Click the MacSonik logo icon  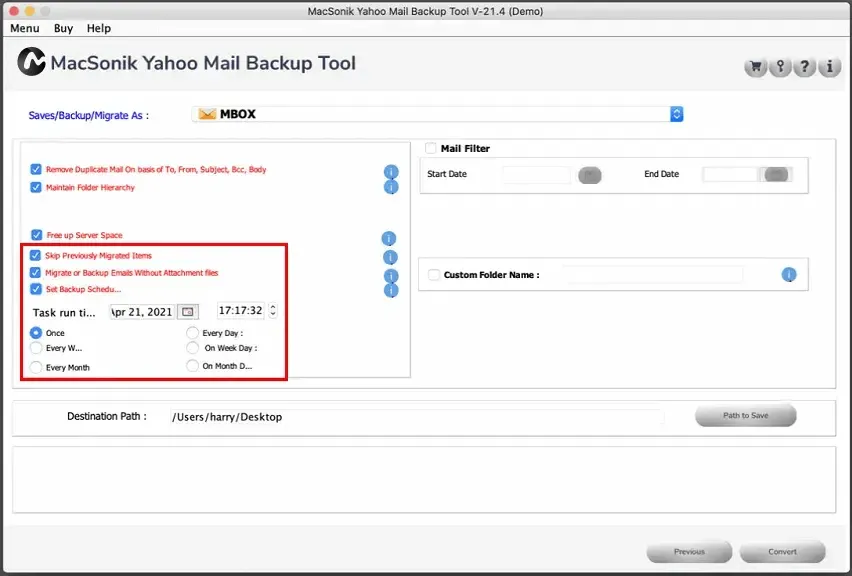tap(31, 61)
